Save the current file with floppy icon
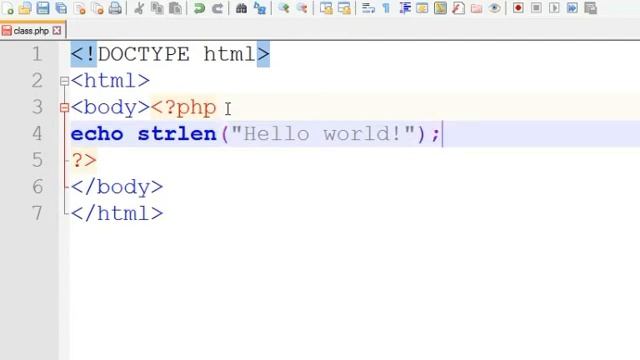The image size is (640, 360). coord(43,8)
